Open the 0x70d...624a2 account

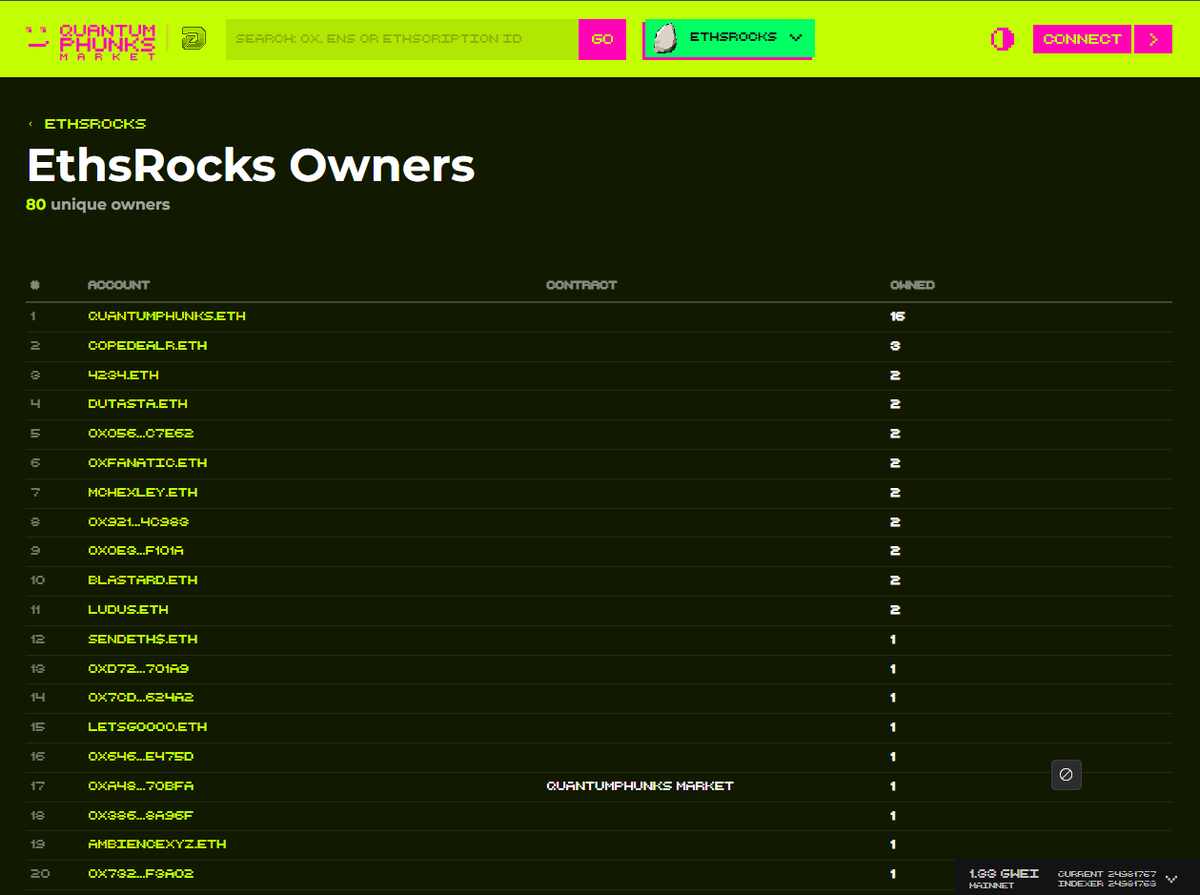point(139,697)
